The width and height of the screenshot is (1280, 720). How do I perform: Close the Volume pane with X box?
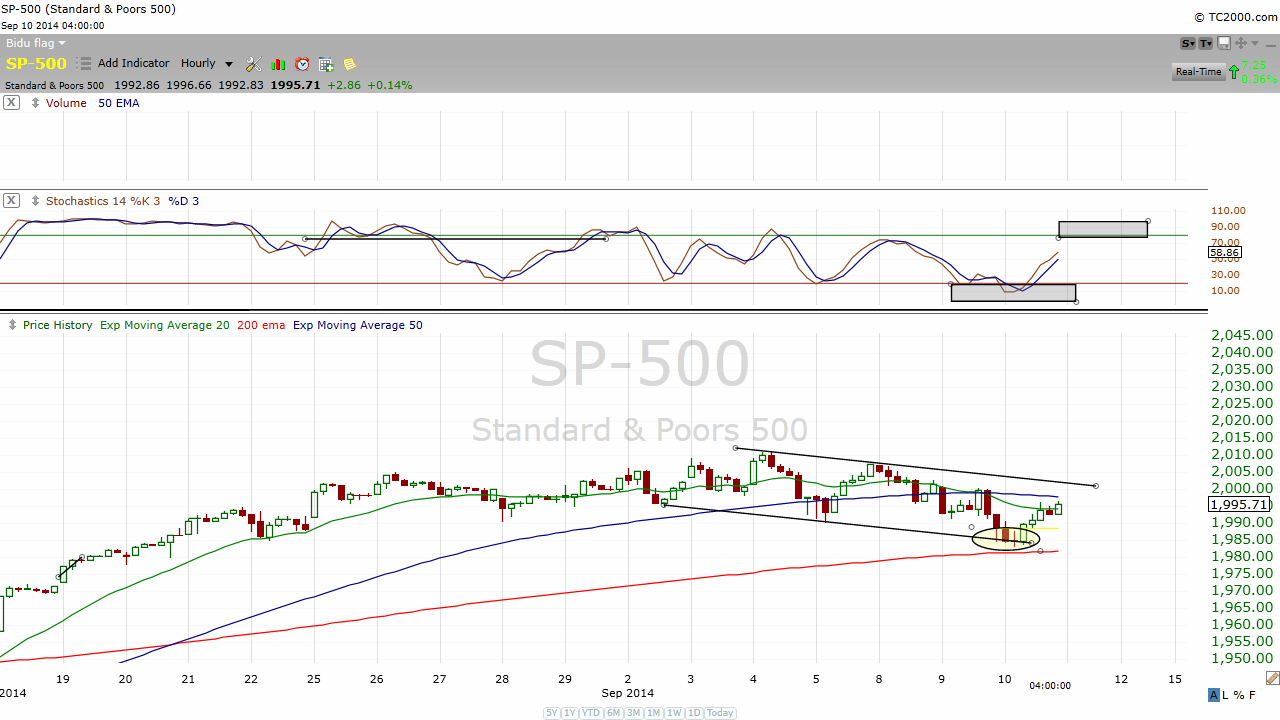click(x=11, y=103)
